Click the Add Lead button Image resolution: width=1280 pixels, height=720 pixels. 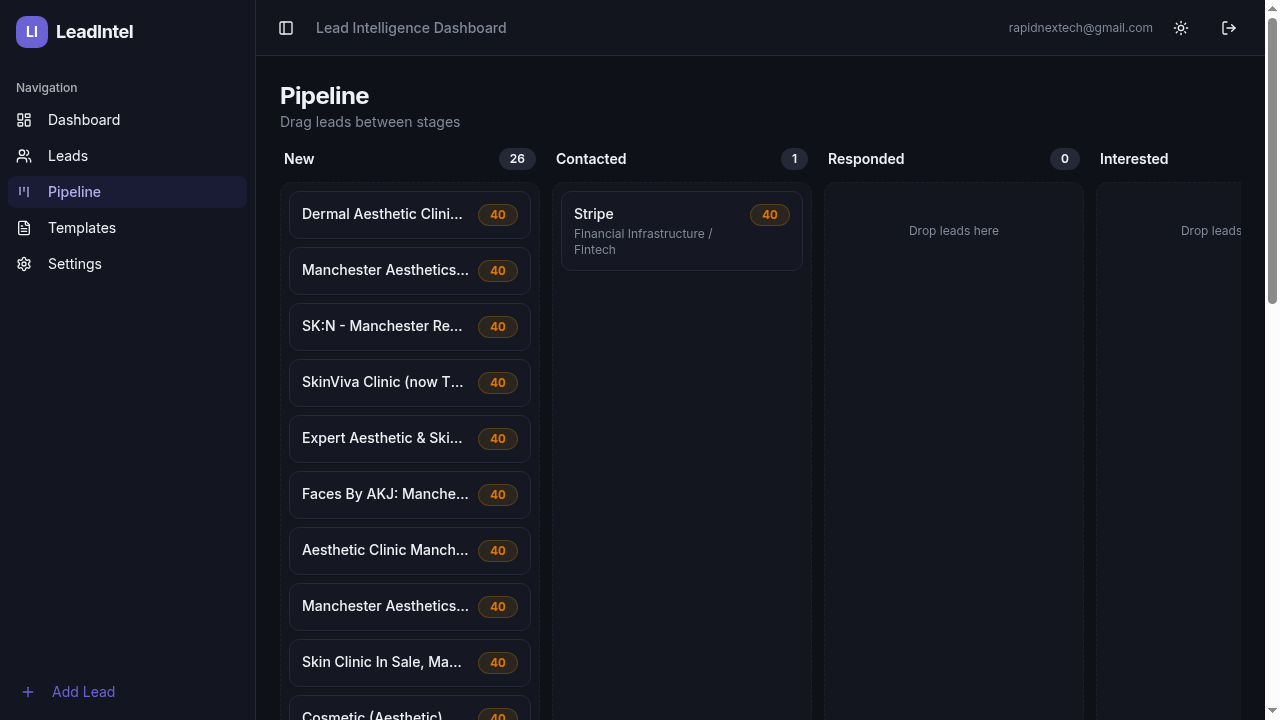127,692
